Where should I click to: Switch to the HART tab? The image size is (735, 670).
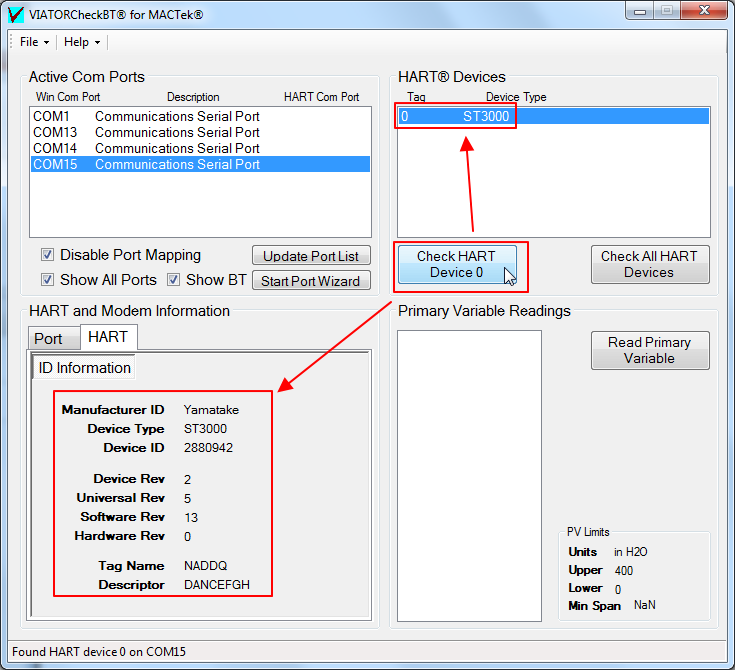pos(108,337)
